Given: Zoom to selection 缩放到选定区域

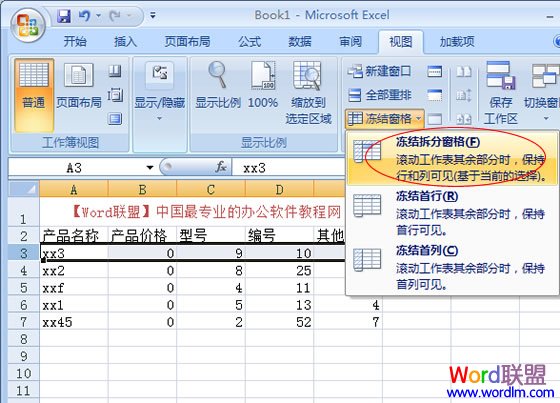Looking at the screenshot, I should (308, 93).
